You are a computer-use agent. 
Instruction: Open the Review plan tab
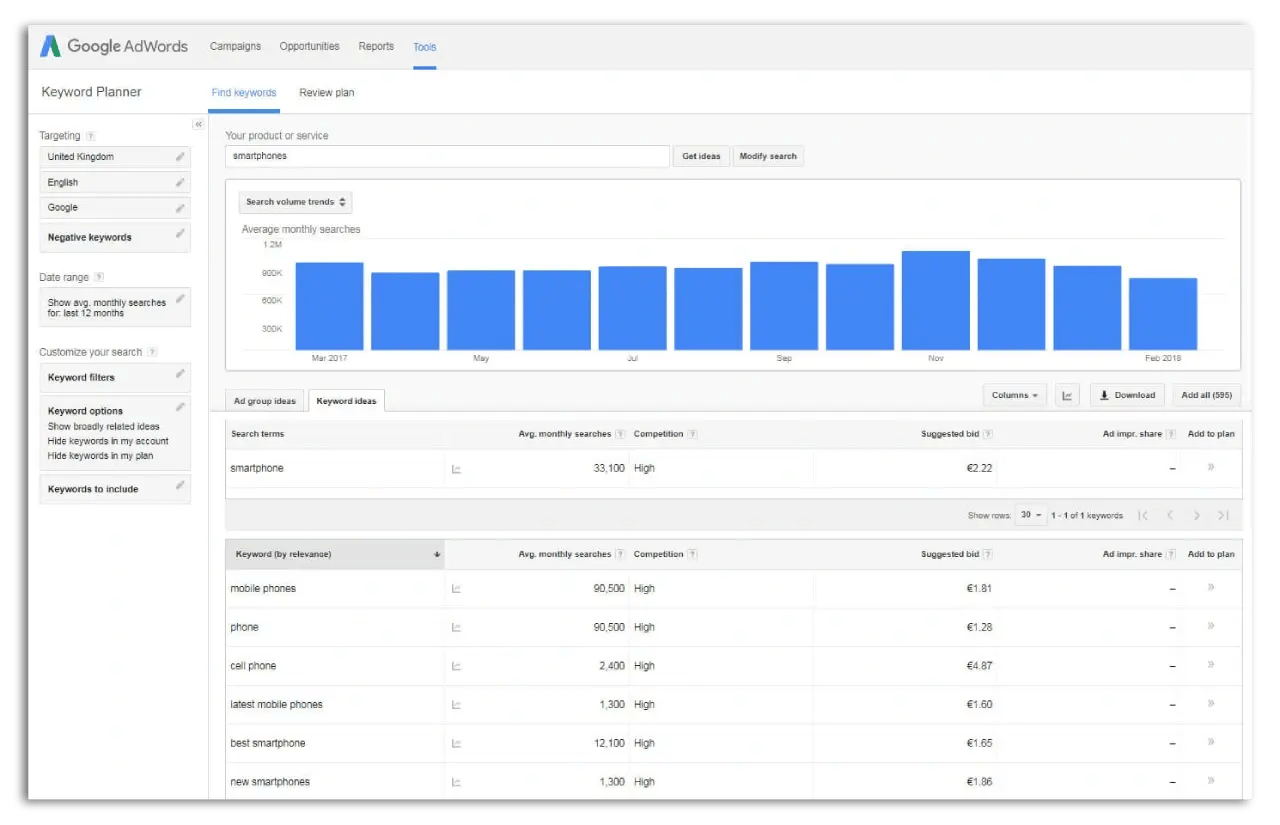point(326,92)
